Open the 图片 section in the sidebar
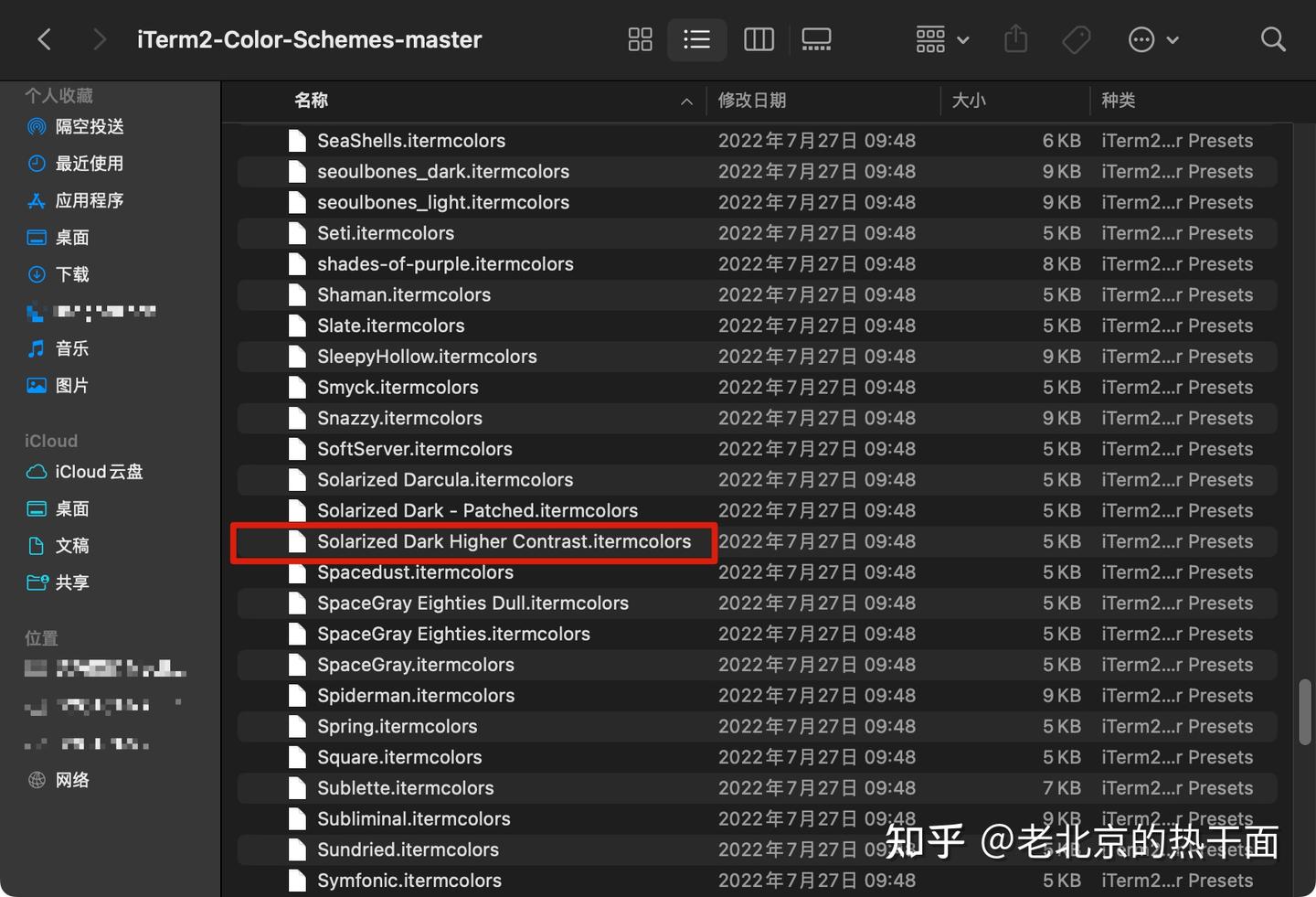The width and height of the screenshot is (1316, 897). (x=72, y=385)
